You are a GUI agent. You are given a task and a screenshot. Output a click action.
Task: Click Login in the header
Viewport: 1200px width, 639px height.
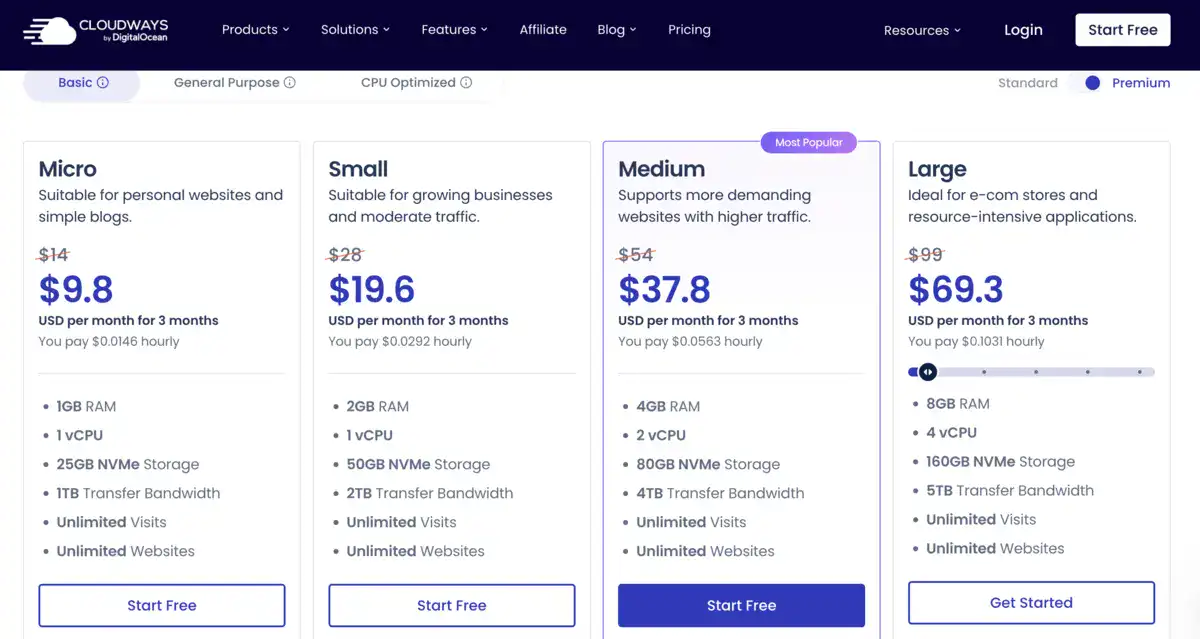(x=1023, y=30)
